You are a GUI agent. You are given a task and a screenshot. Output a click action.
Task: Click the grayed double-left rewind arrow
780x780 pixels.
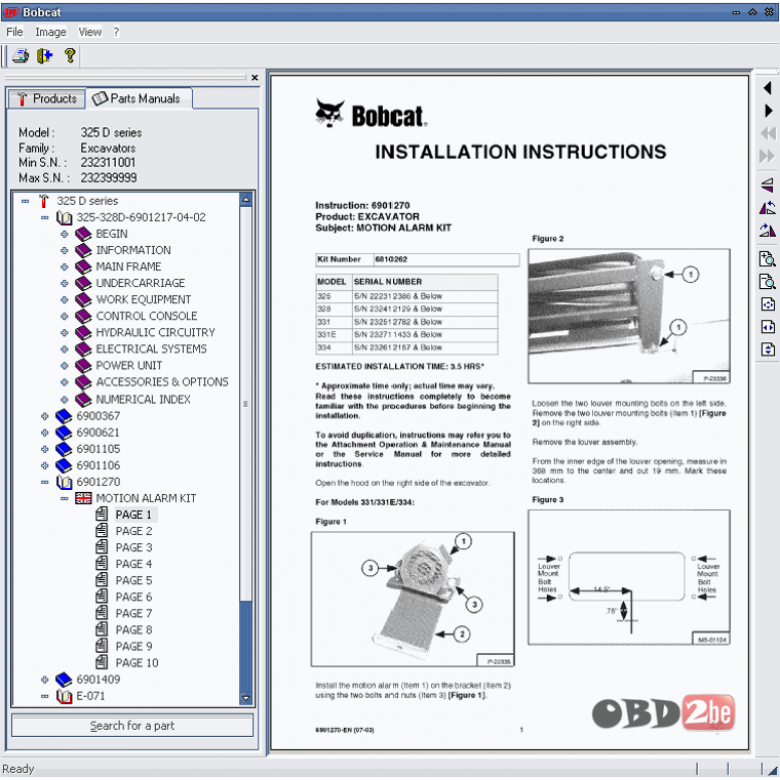click(768, 133)
